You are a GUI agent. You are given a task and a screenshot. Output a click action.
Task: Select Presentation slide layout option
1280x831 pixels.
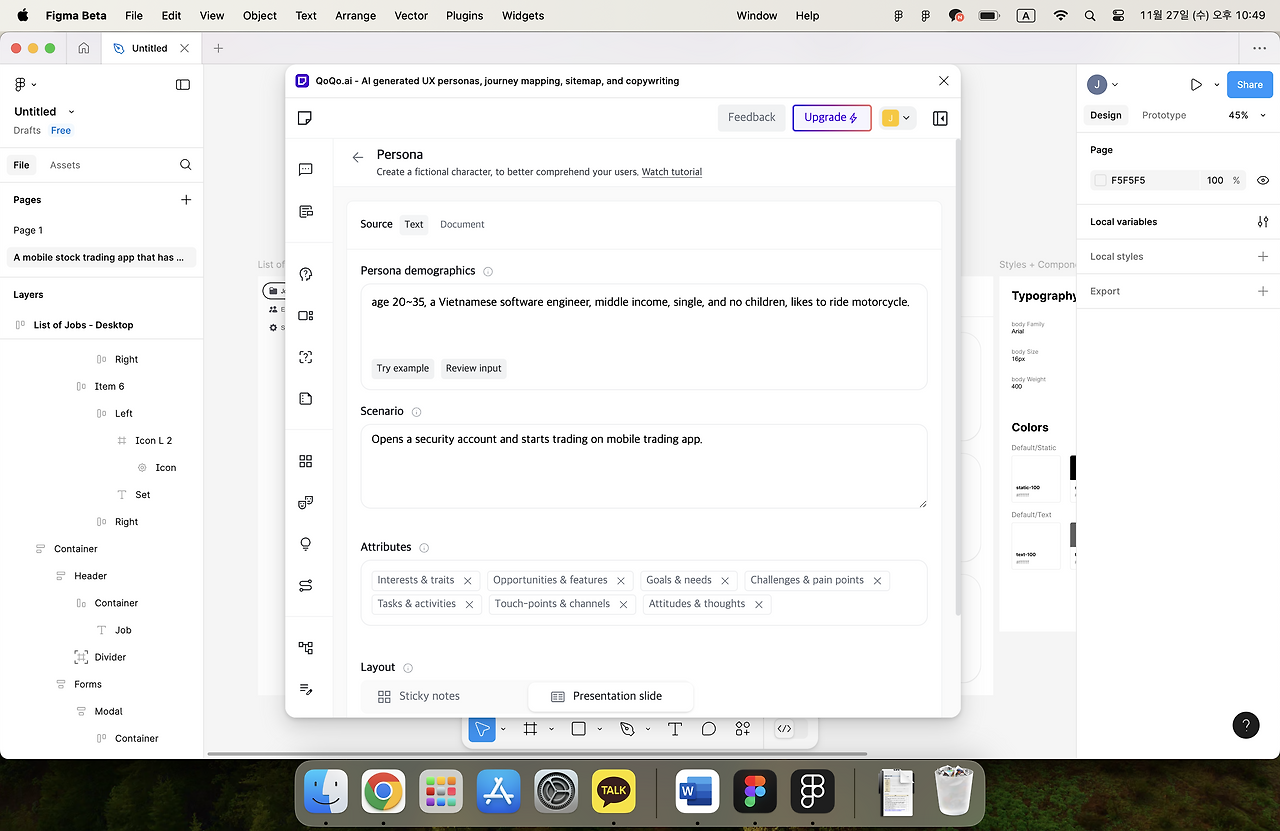coord(610,696)
